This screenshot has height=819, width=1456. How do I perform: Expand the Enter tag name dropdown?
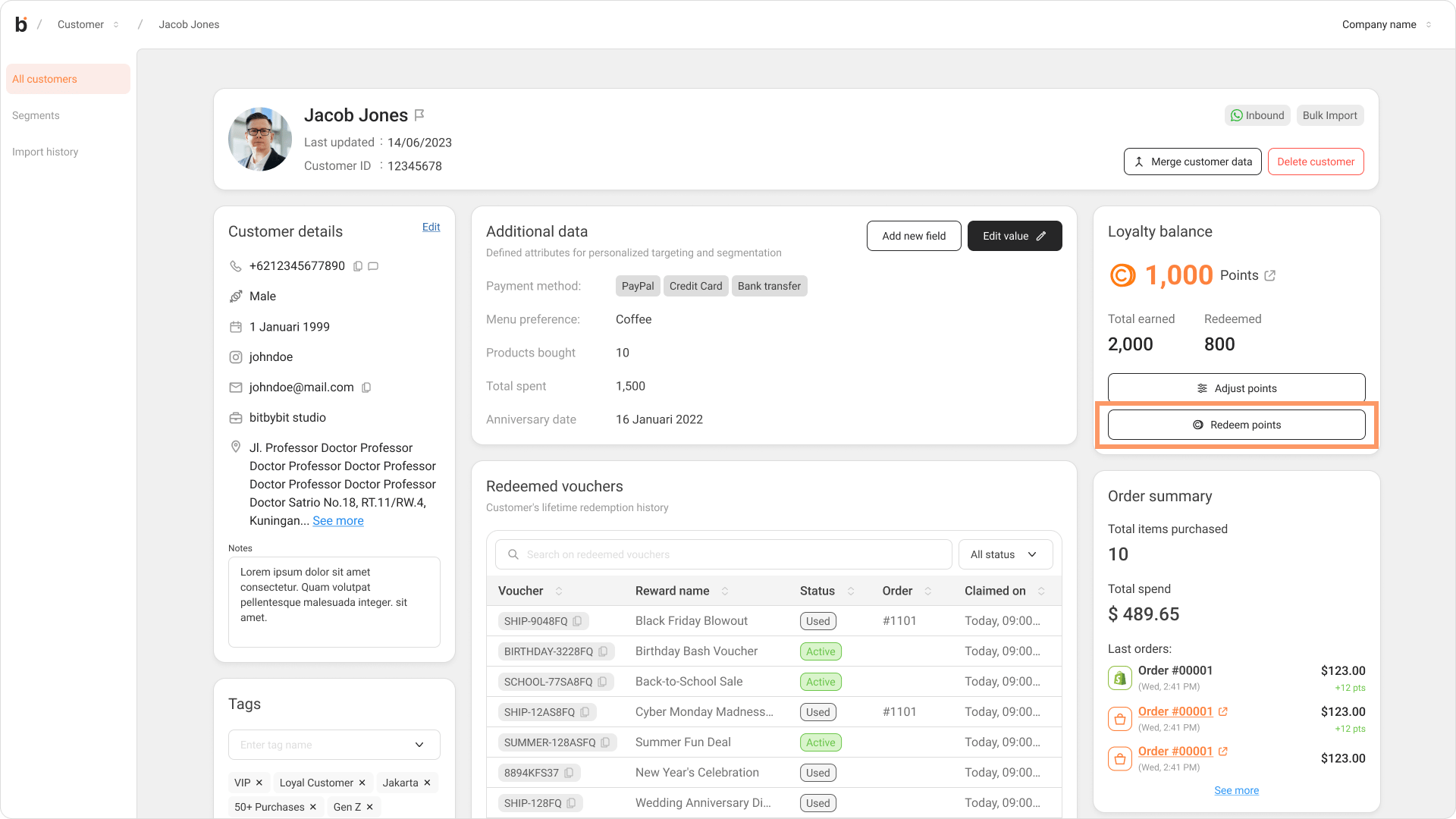coord(419,745)
